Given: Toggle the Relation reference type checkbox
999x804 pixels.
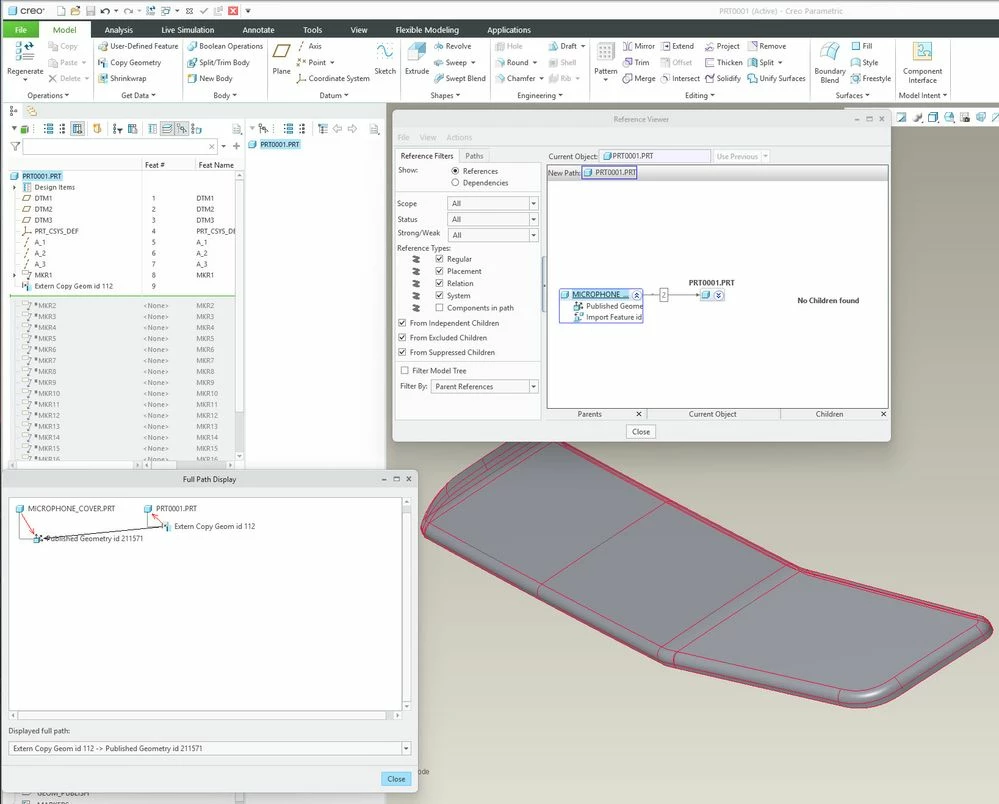Looking at the screenshot, I should click(439, 283).
